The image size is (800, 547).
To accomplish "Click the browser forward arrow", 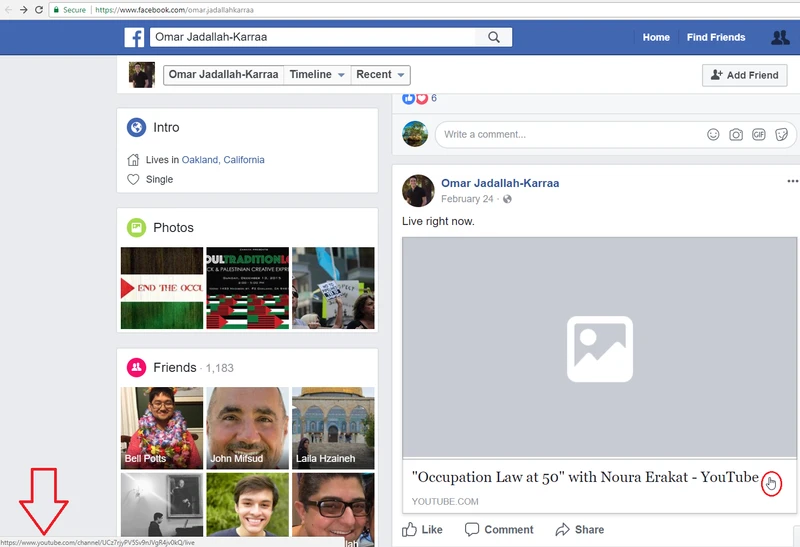I will (23, 10).
